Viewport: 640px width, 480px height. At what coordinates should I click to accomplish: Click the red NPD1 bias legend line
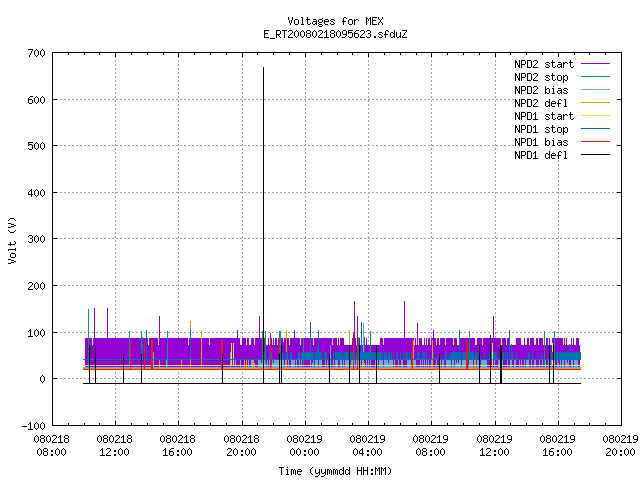596,142
